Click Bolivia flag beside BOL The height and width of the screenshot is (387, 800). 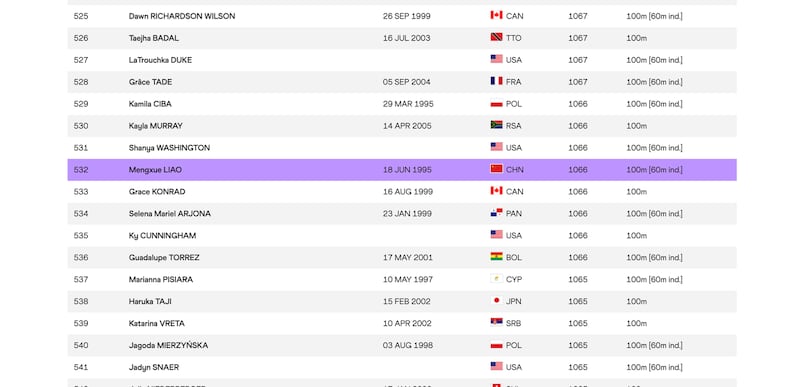[x=496, y=256]
